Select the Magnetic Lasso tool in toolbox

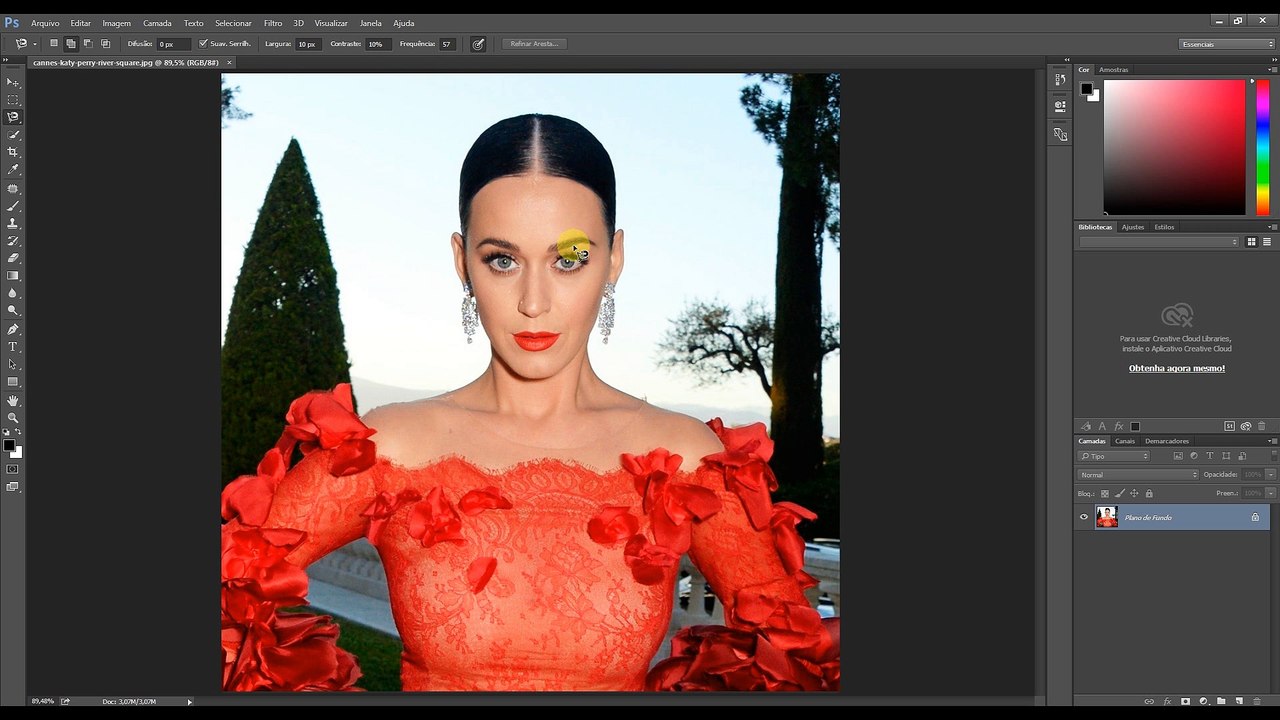tap(13, 117)
